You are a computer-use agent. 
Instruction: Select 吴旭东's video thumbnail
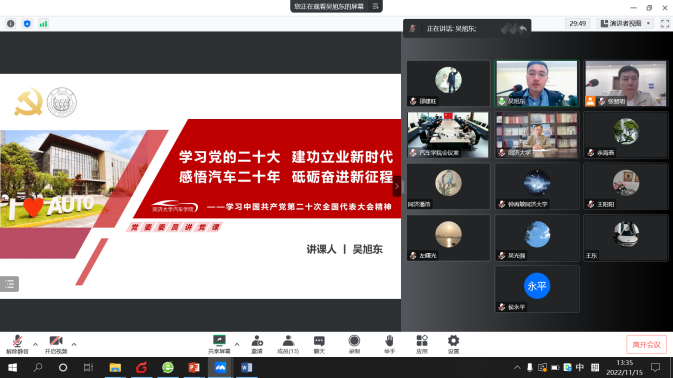coord(537,83)
